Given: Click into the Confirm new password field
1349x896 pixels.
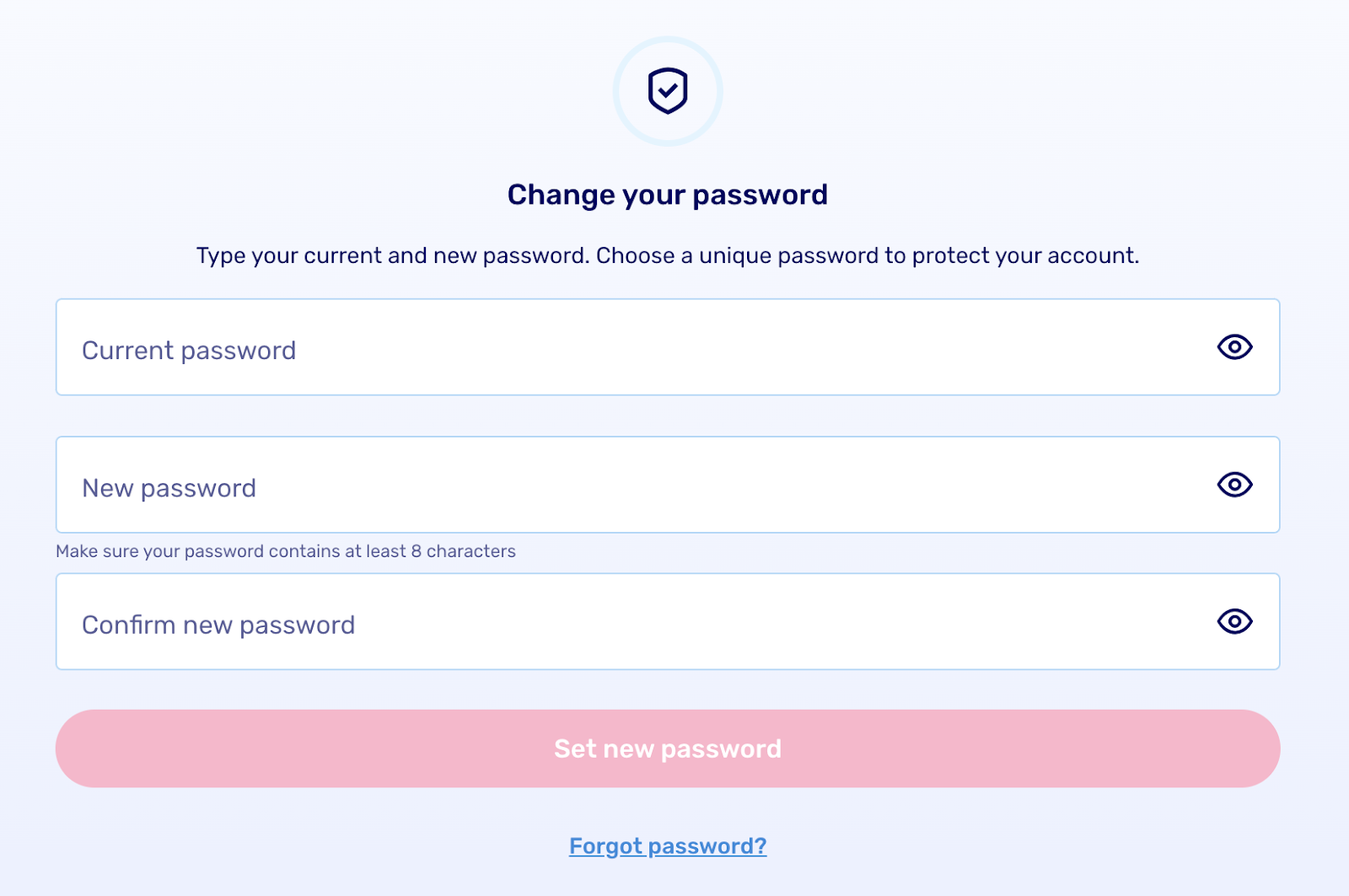Looking at the screenshot, I should tap(668, 621).
